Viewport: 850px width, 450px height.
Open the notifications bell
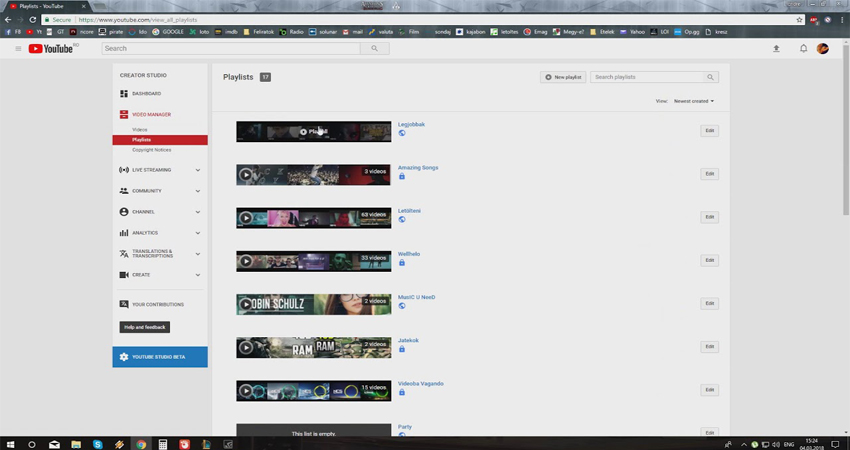click(803, 49)
